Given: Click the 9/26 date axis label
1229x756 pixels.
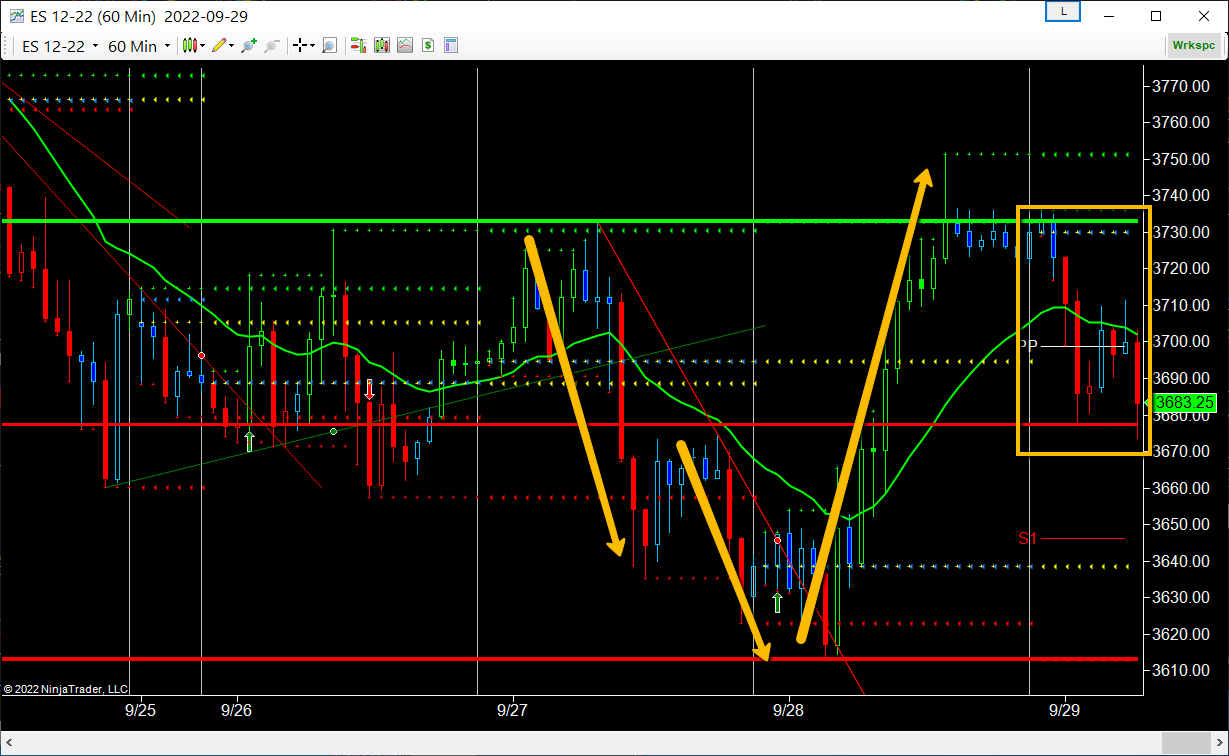Looking at the screenshot, I should 236,709.
